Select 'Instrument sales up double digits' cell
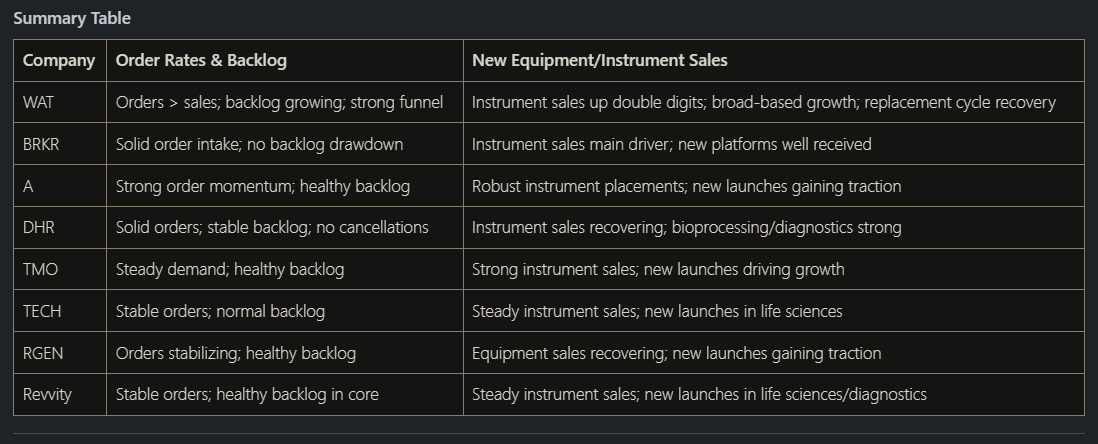Viewport: 1098px width, 444px height. 773,102
